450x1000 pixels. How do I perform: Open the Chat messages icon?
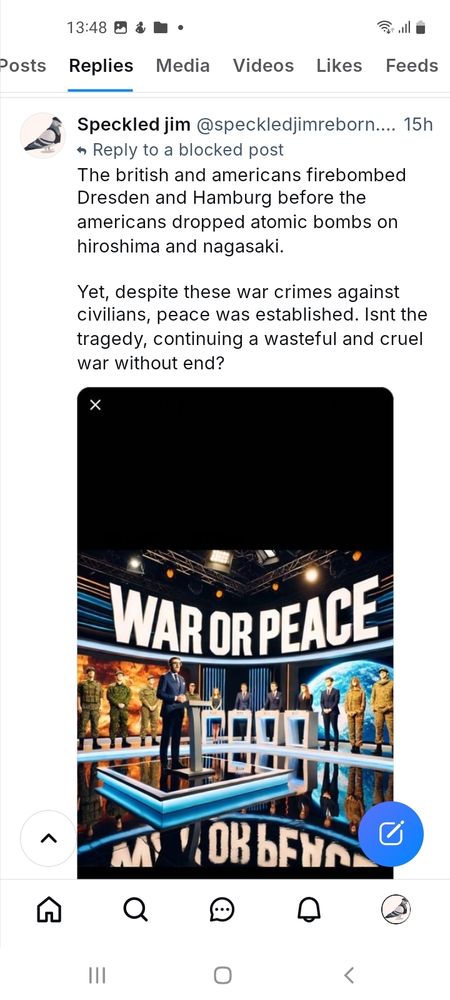[x=222, y=910]
